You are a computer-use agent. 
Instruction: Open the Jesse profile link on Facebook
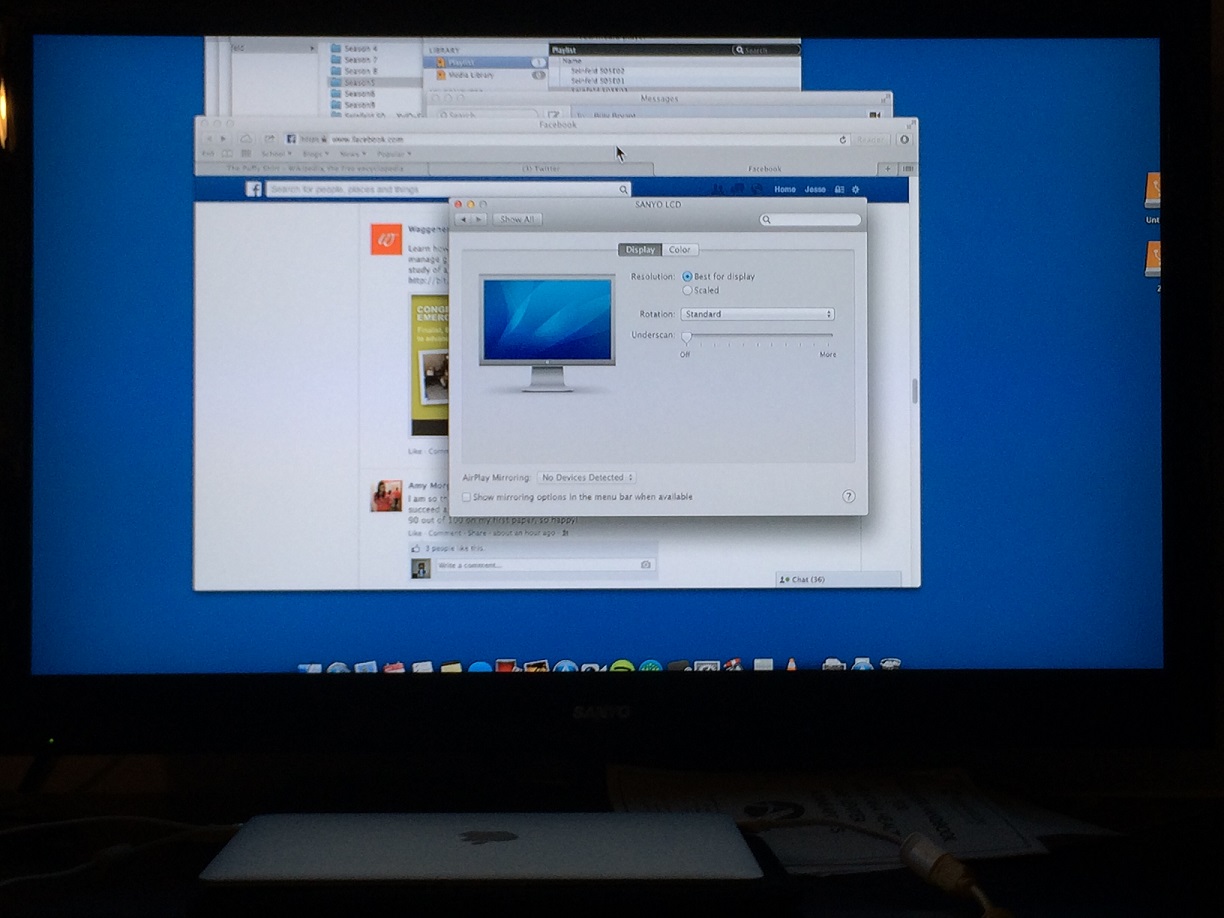pos(815,189)
